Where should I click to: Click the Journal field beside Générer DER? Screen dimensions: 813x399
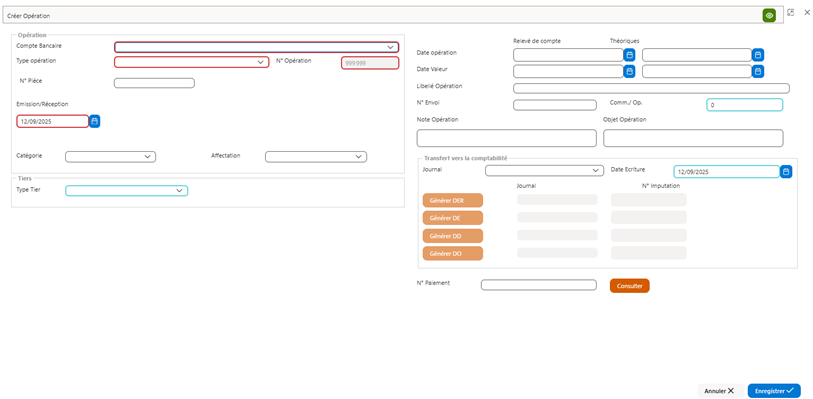point(557,200)
